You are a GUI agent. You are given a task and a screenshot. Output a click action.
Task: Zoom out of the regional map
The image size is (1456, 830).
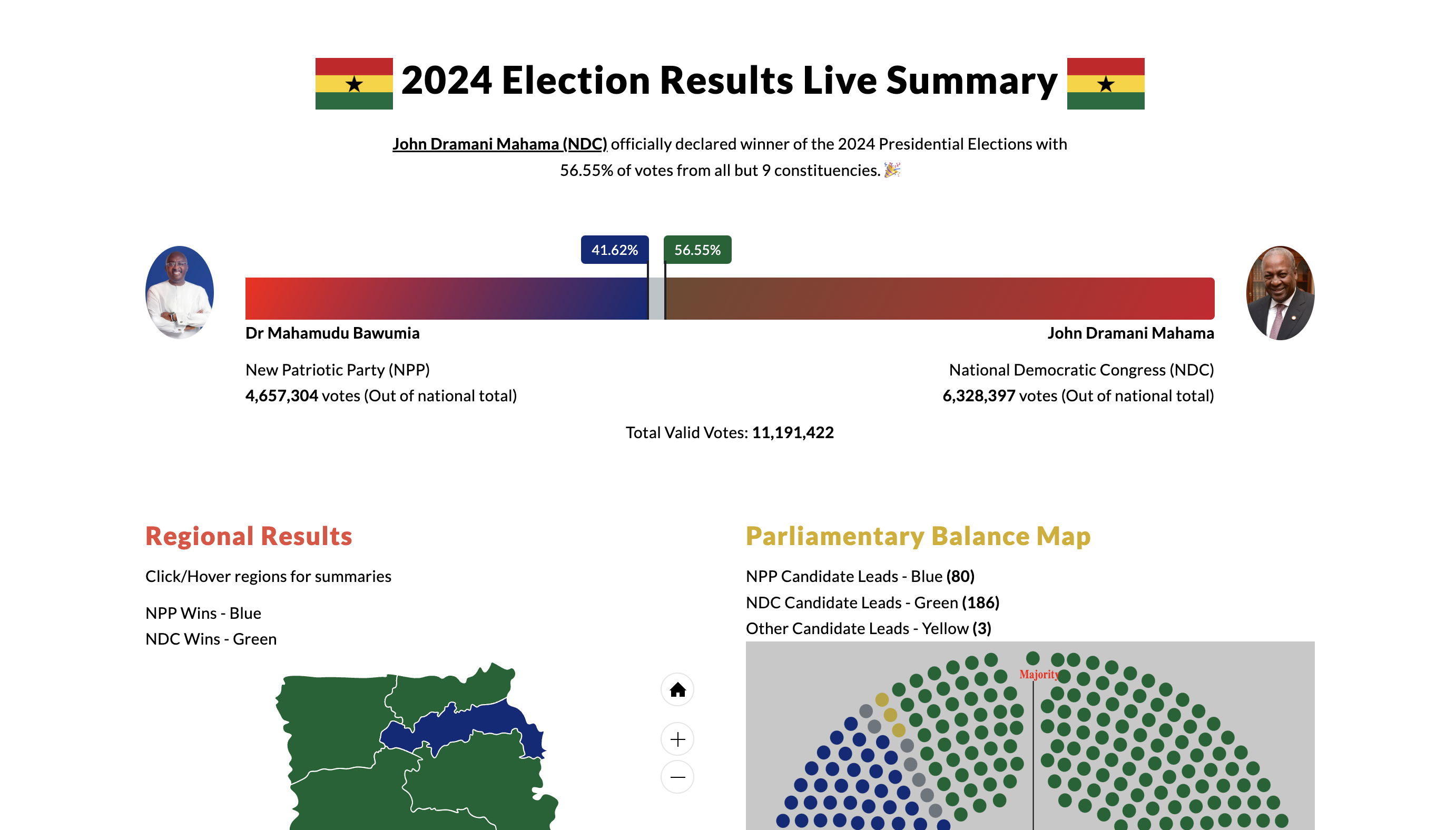pyautogui.click(x=677, y=777)
